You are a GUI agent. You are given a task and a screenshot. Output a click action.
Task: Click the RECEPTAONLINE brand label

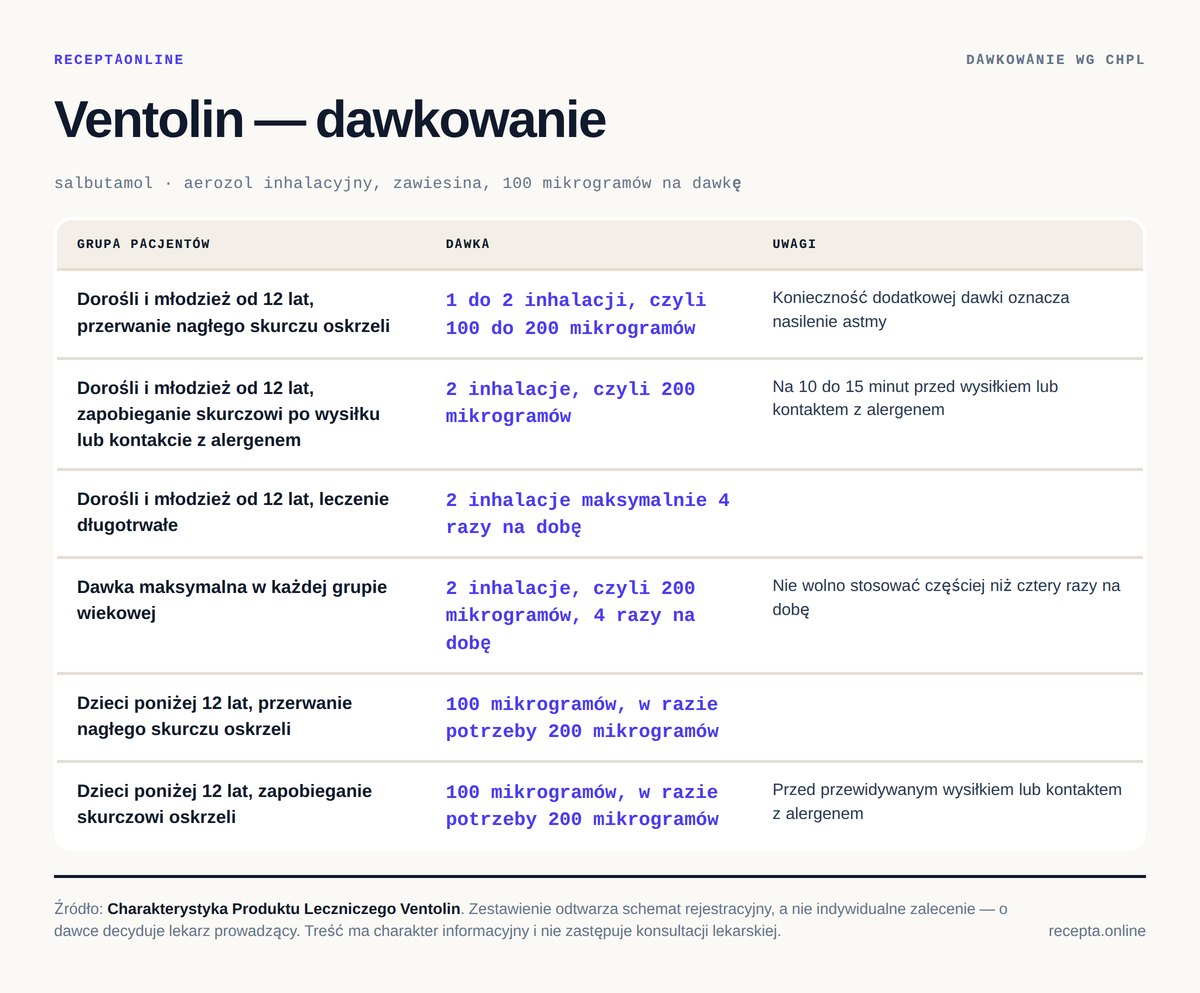[x=119, y=60]
